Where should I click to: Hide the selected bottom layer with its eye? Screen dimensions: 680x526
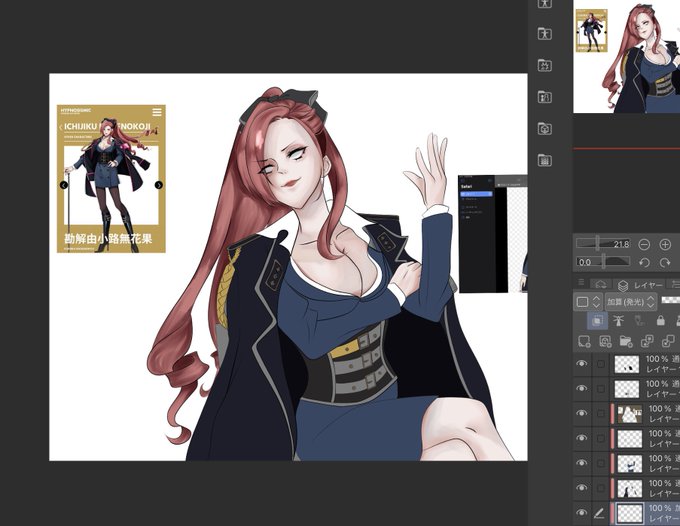[582, 513]
